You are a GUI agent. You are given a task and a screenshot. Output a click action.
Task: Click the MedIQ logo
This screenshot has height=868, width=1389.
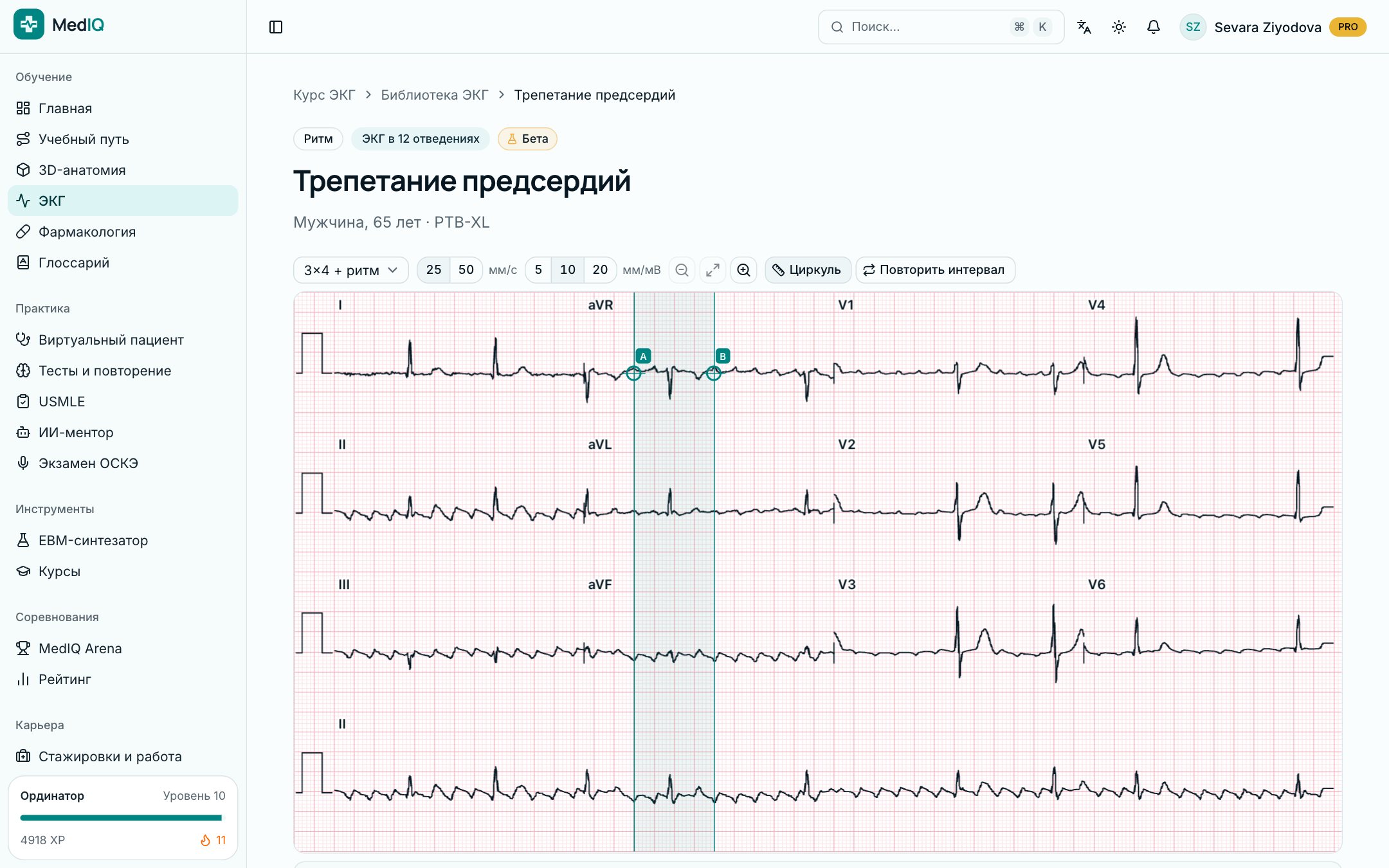tap(59, 24)
